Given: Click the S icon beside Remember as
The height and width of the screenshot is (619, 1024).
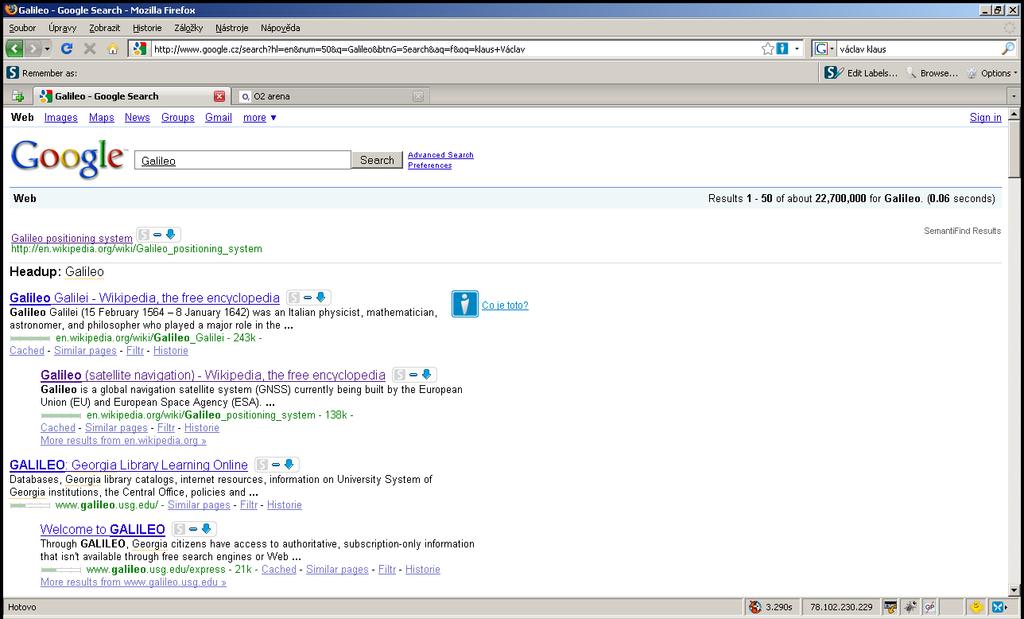Looking at the screenshot, I should point(12,72).
